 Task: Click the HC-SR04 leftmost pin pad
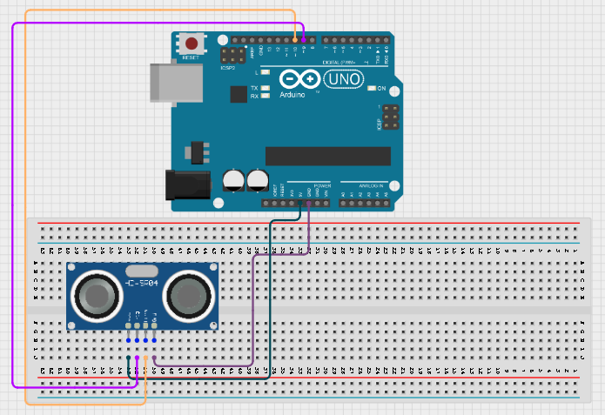(x=128, y=326)
